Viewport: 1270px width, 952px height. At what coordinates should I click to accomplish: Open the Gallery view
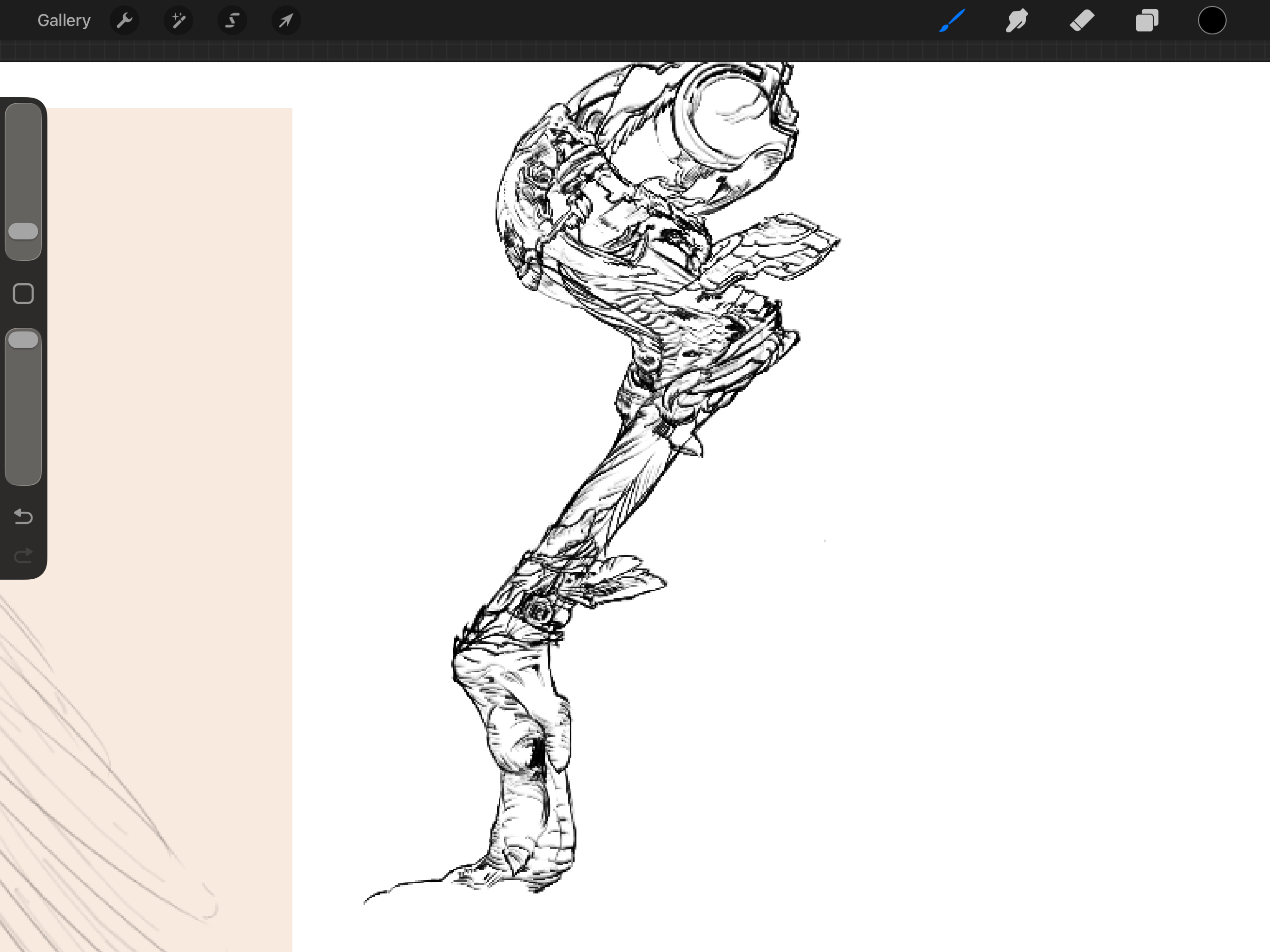point(64,20)
